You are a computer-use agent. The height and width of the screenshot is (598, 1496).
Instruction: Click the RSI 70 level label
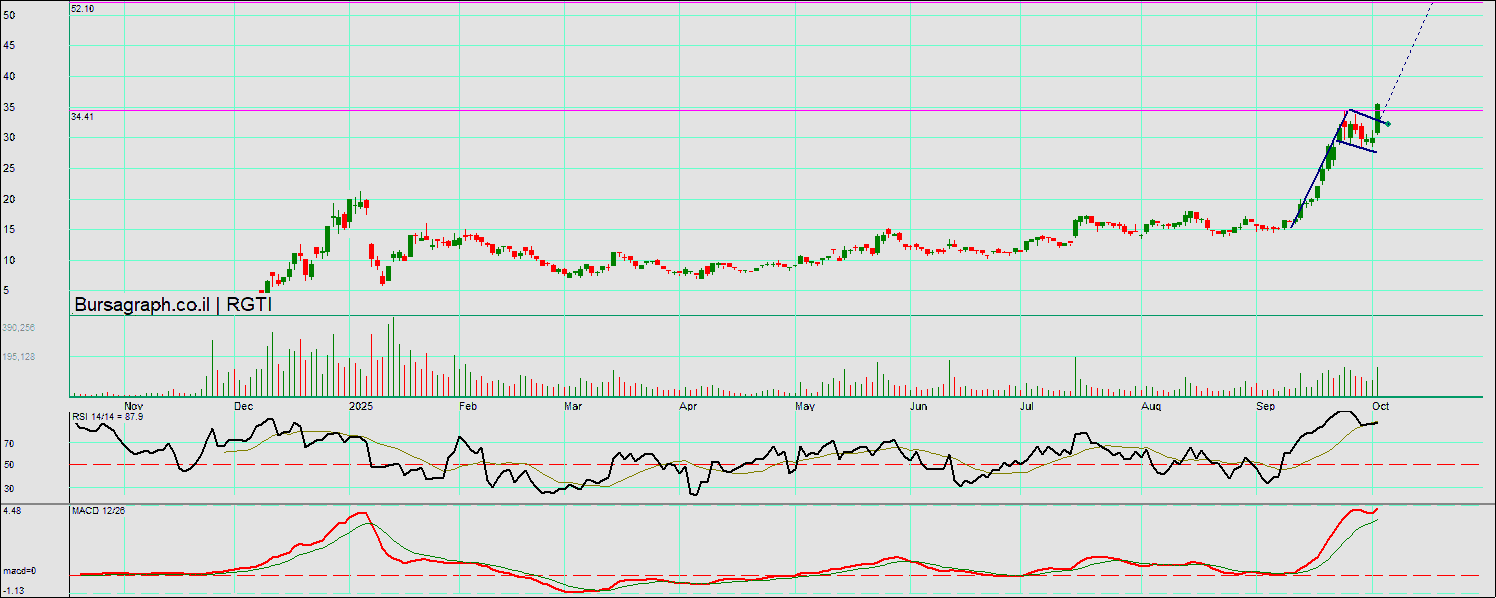9,442
